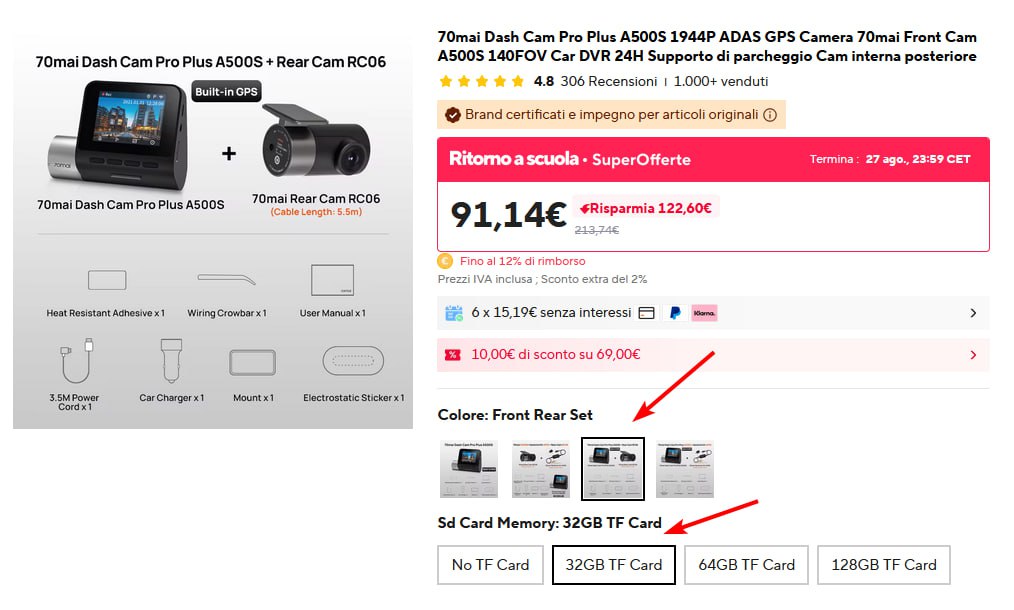
Task: Select the second color variant thumbnail
Action: pos(541,468)
